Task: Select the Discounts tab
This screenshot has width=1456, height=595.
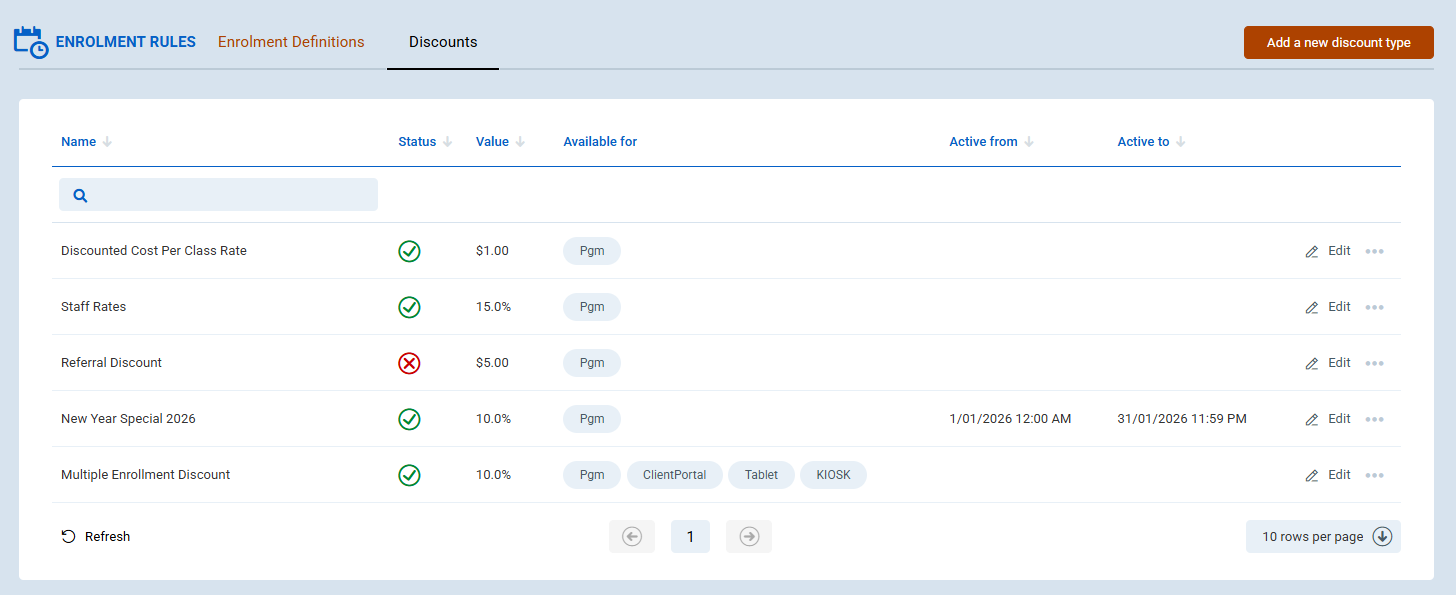Action: coord(443,42)
